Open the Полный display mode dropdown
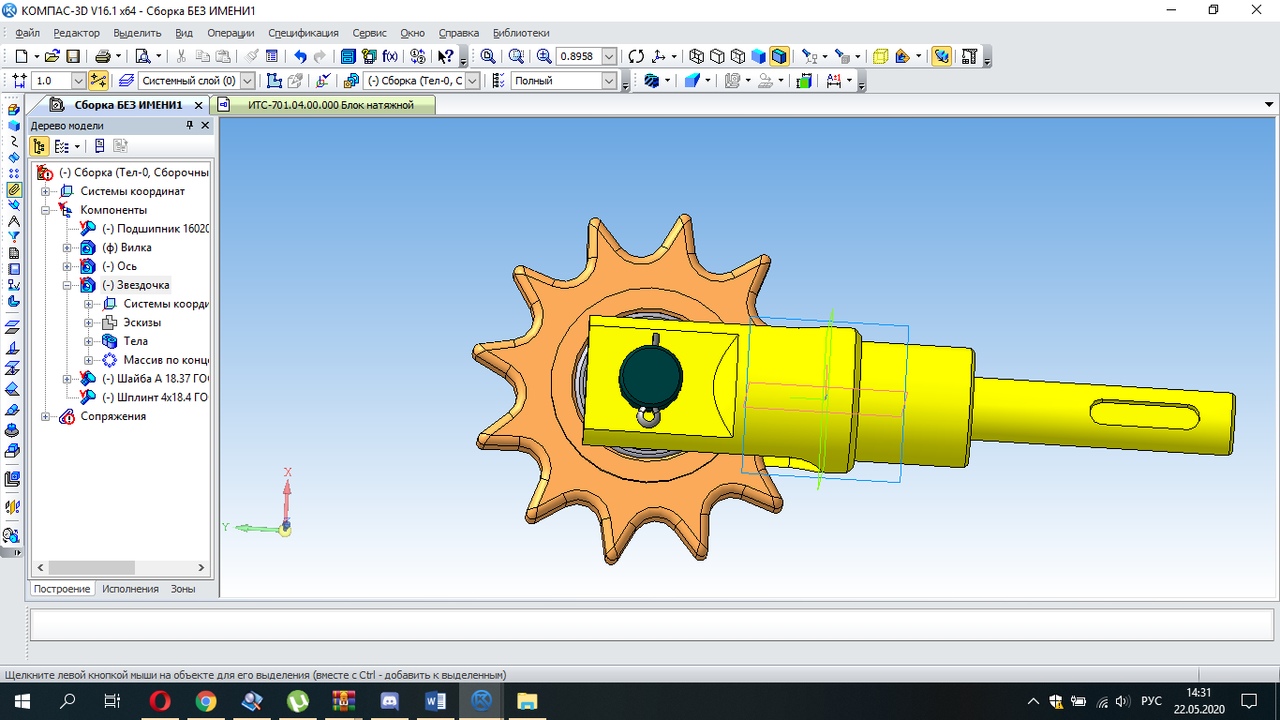1280x720 pixels. [x=609, y=81]
